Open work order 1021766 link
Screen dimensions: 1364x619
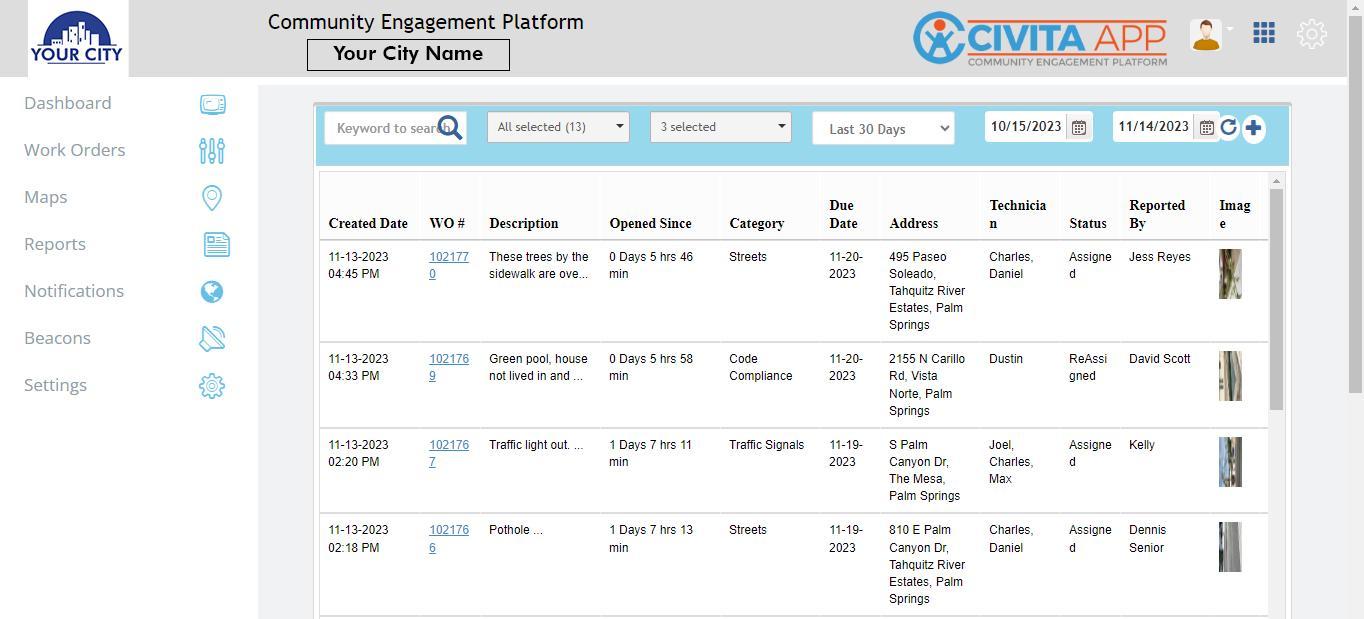pos(448,538)
